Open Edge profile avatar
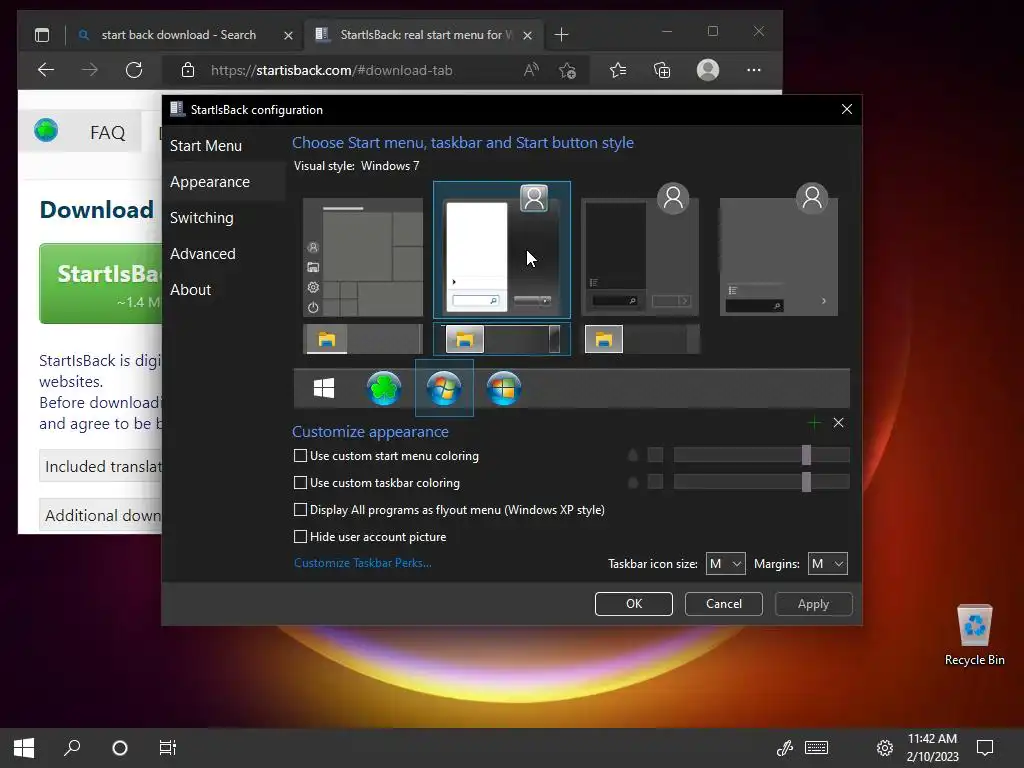The image size is (1024, 768). click(x=708, y=70)
